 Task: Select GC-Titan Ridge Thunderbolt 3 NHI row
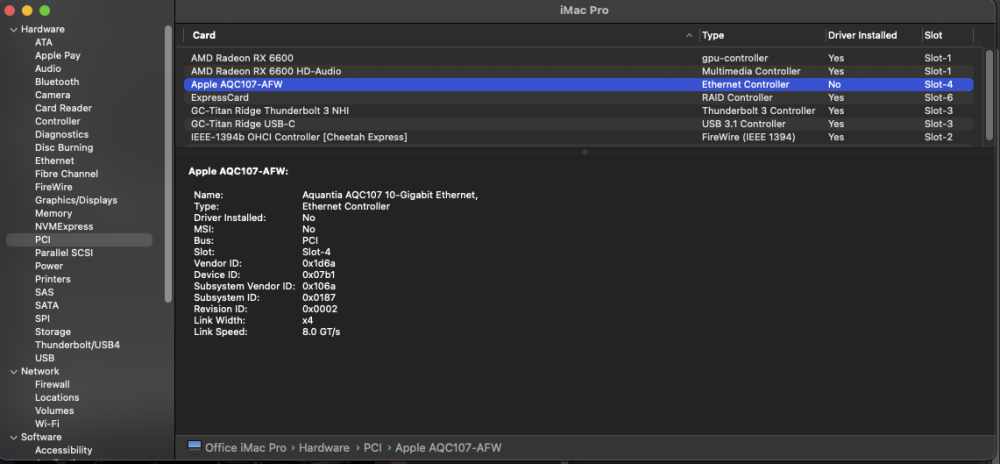click(x=578, y=111)
